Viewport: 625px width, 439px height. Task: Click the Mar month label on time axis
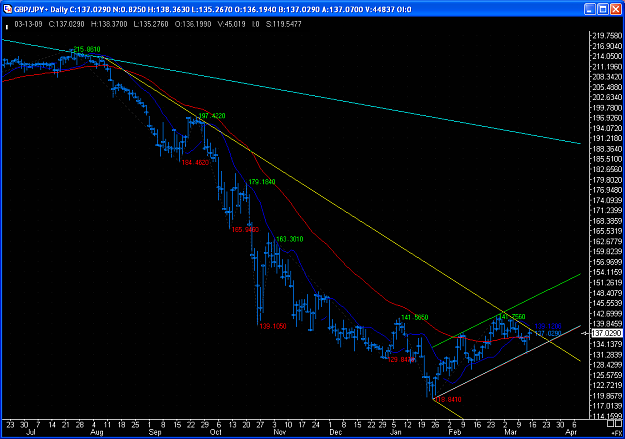[511, 432]
